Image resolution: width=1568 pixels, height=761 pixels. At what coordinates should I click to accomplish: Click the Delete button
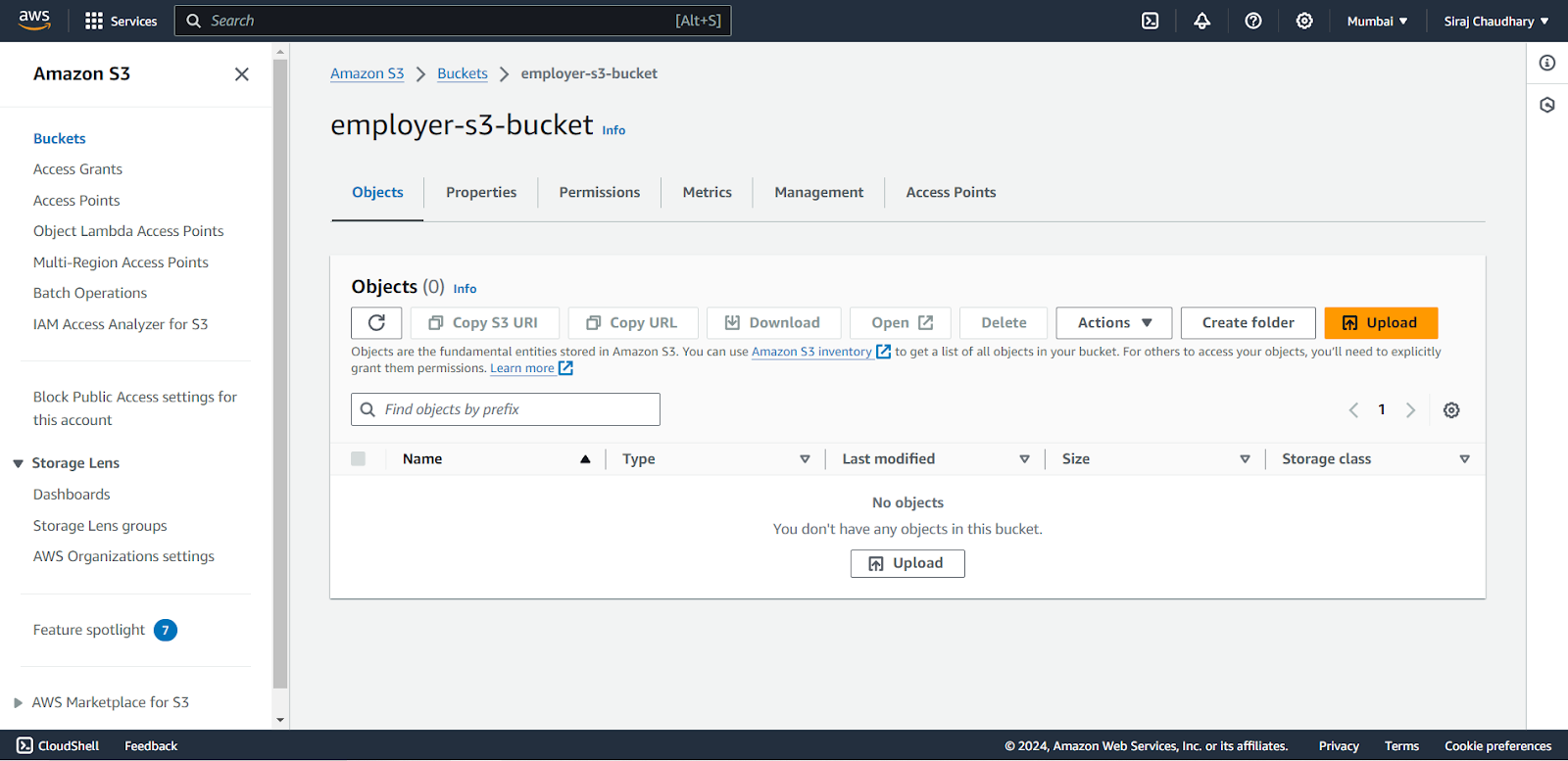coord(1004,323)
